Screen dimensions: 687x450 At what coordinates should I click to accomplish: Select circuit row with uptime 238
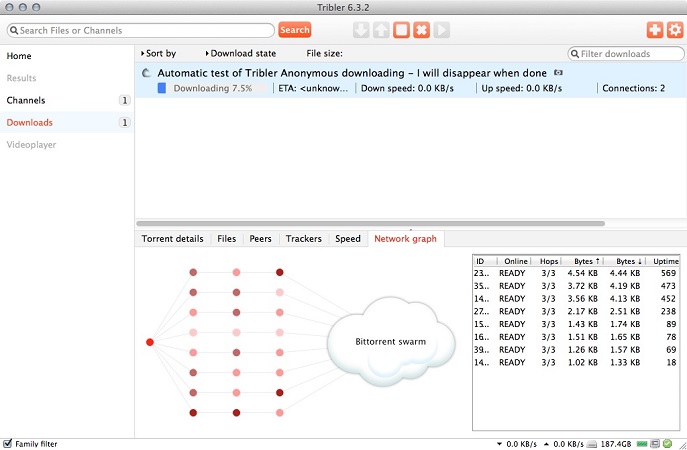pyautogui.click(x=576, y=311)
